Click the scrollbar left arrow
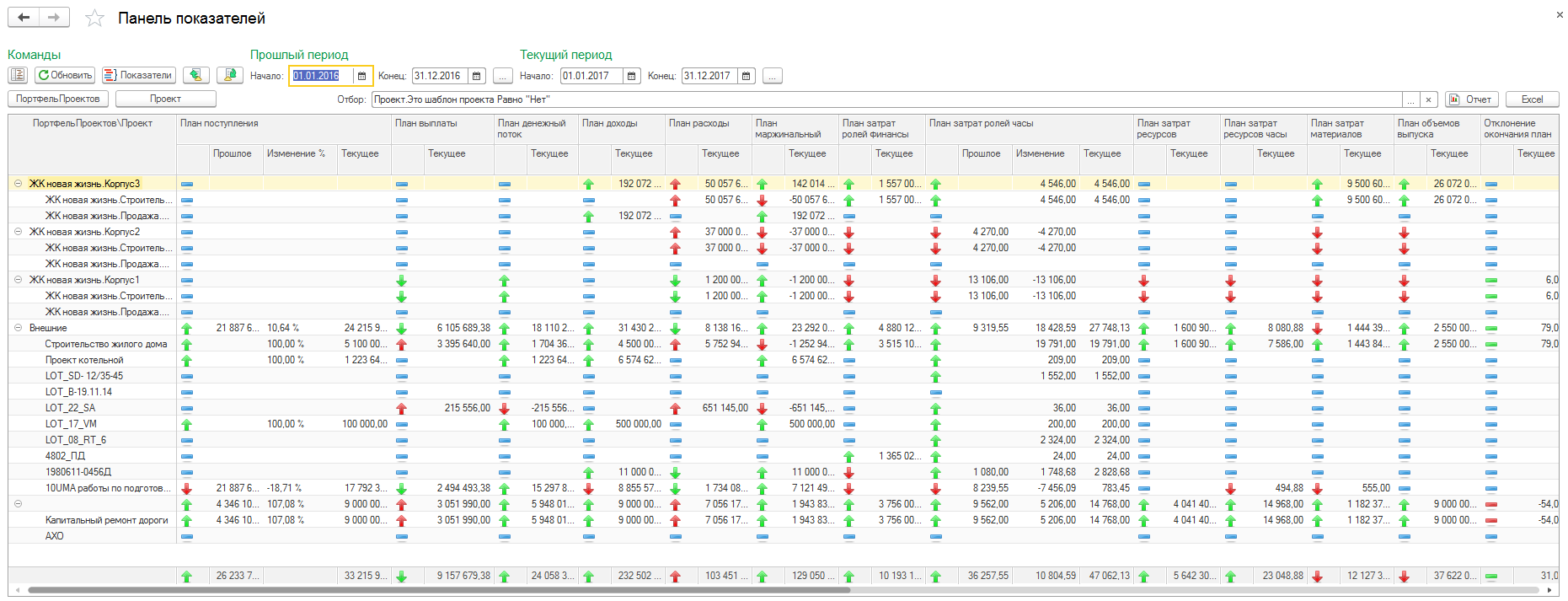 click(16, 590)
